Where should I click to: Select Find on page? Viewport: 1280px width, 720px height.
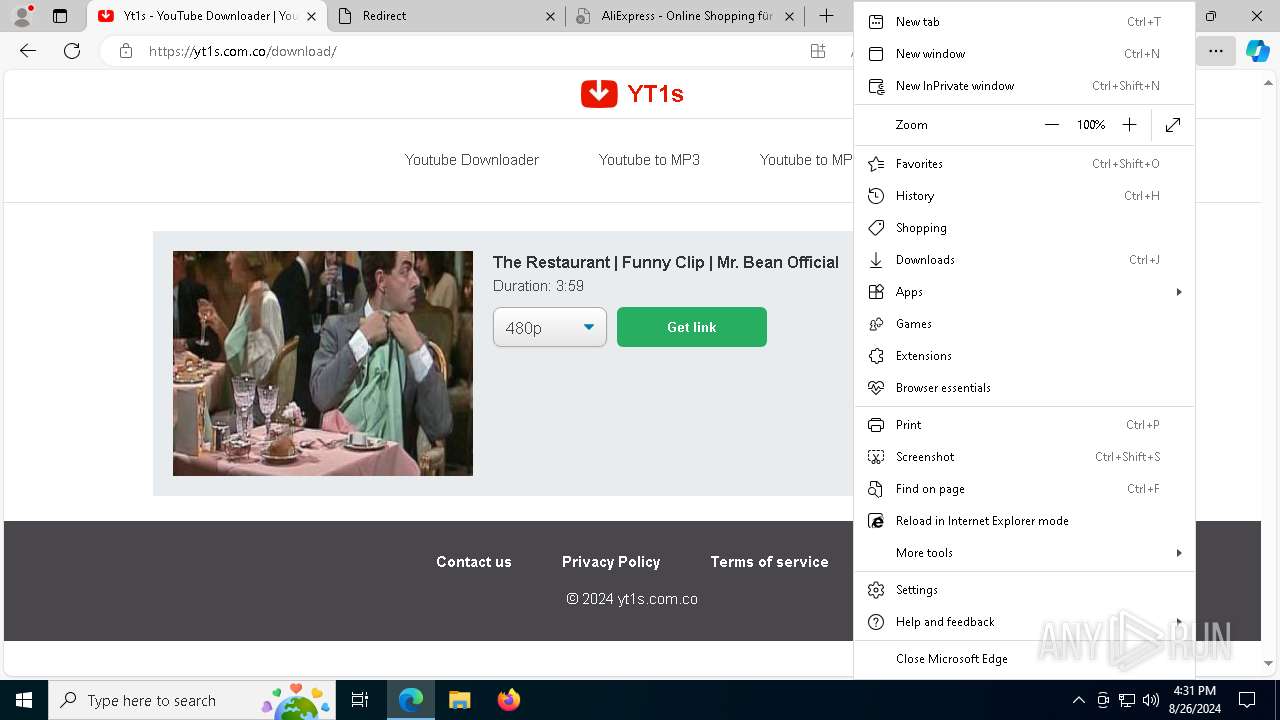[x=1024, y=489]
